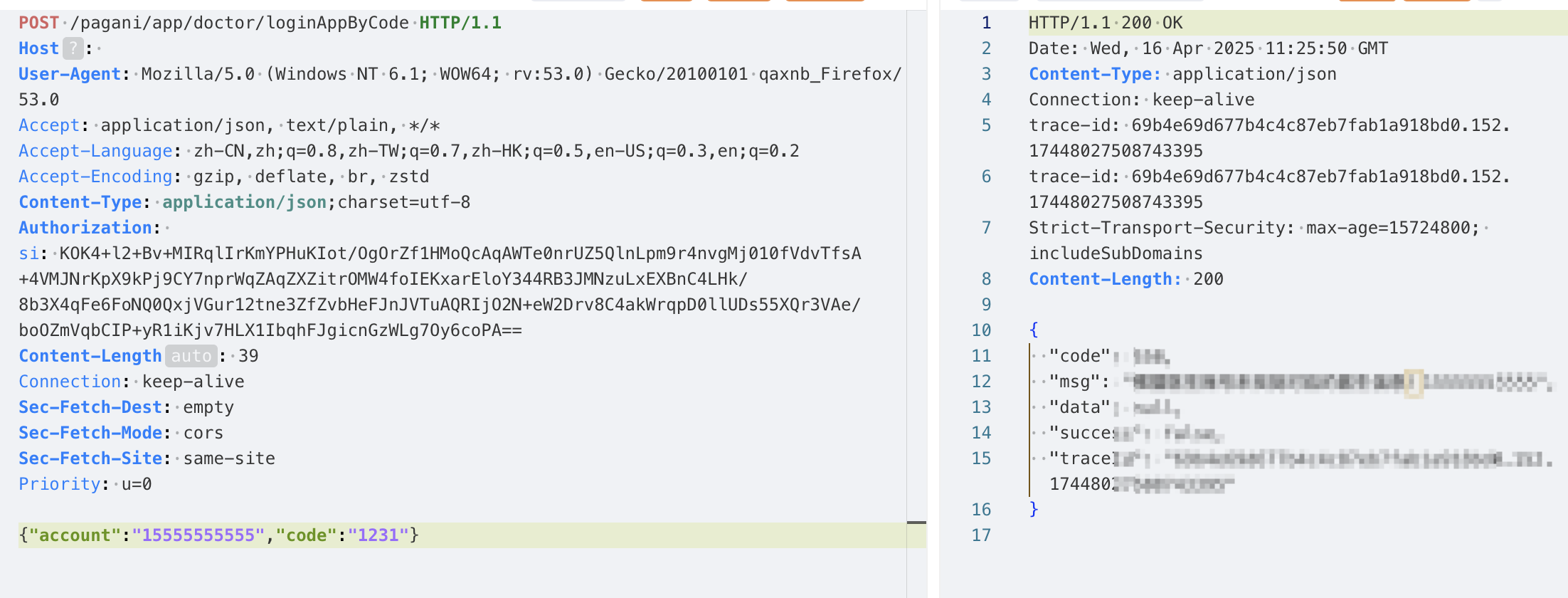Click the response Content-Type header name
The height and width of the screenshot is (598, 1568).
(x=1094, y=74)
